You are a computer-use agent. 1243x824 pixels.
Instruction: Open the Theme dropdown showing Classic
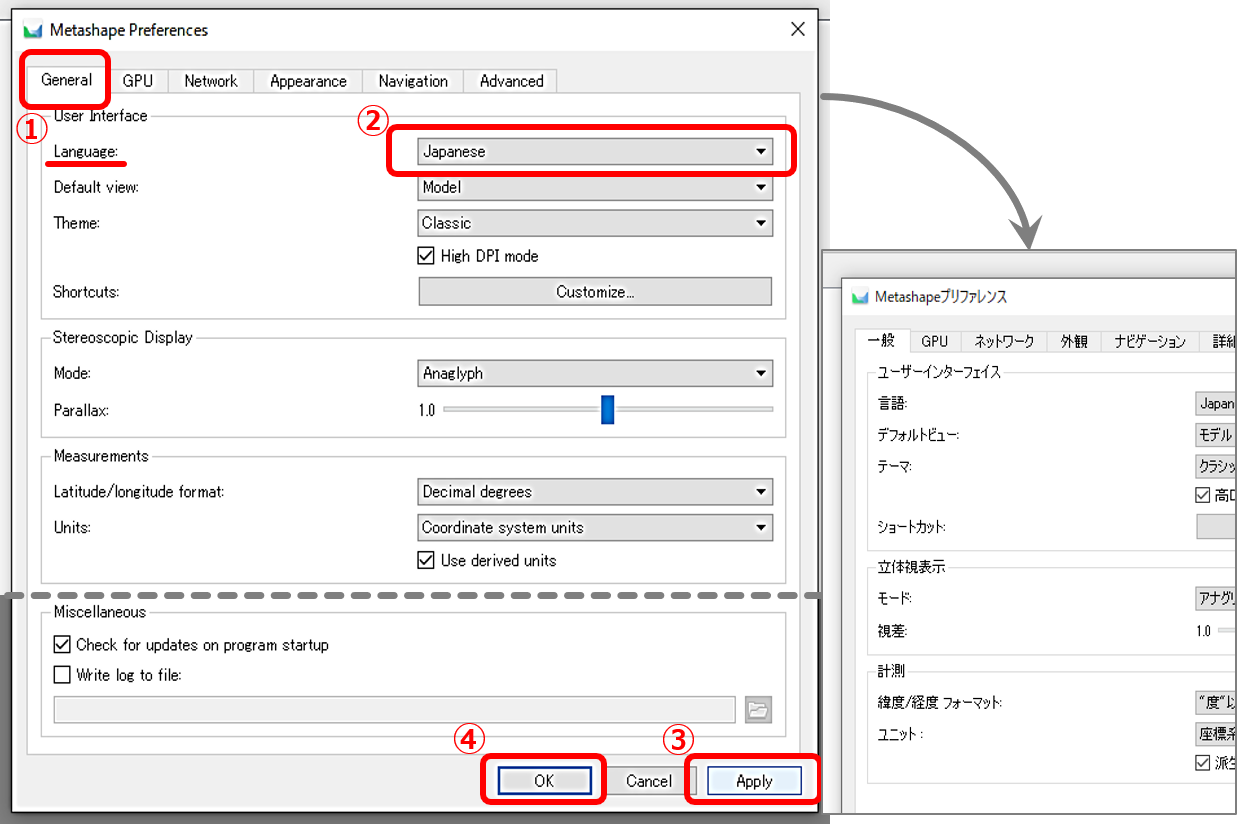tap(595, 223)
